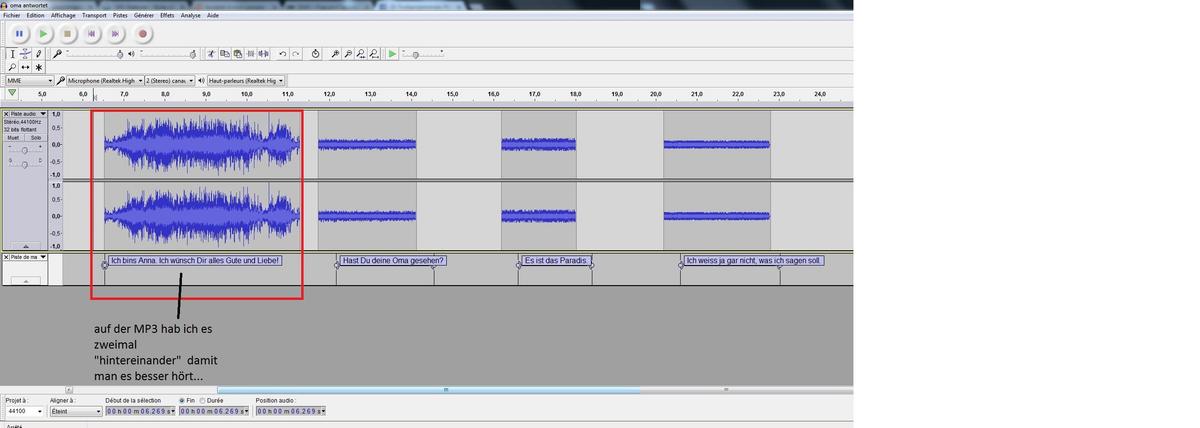
Task: Click the green Play button
Action: pyautogui.click(x=43, y=34)
